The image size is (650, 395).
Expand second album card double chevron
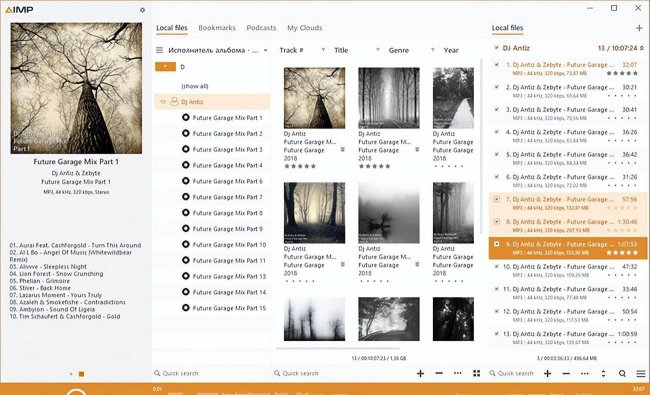click(417, 149)
